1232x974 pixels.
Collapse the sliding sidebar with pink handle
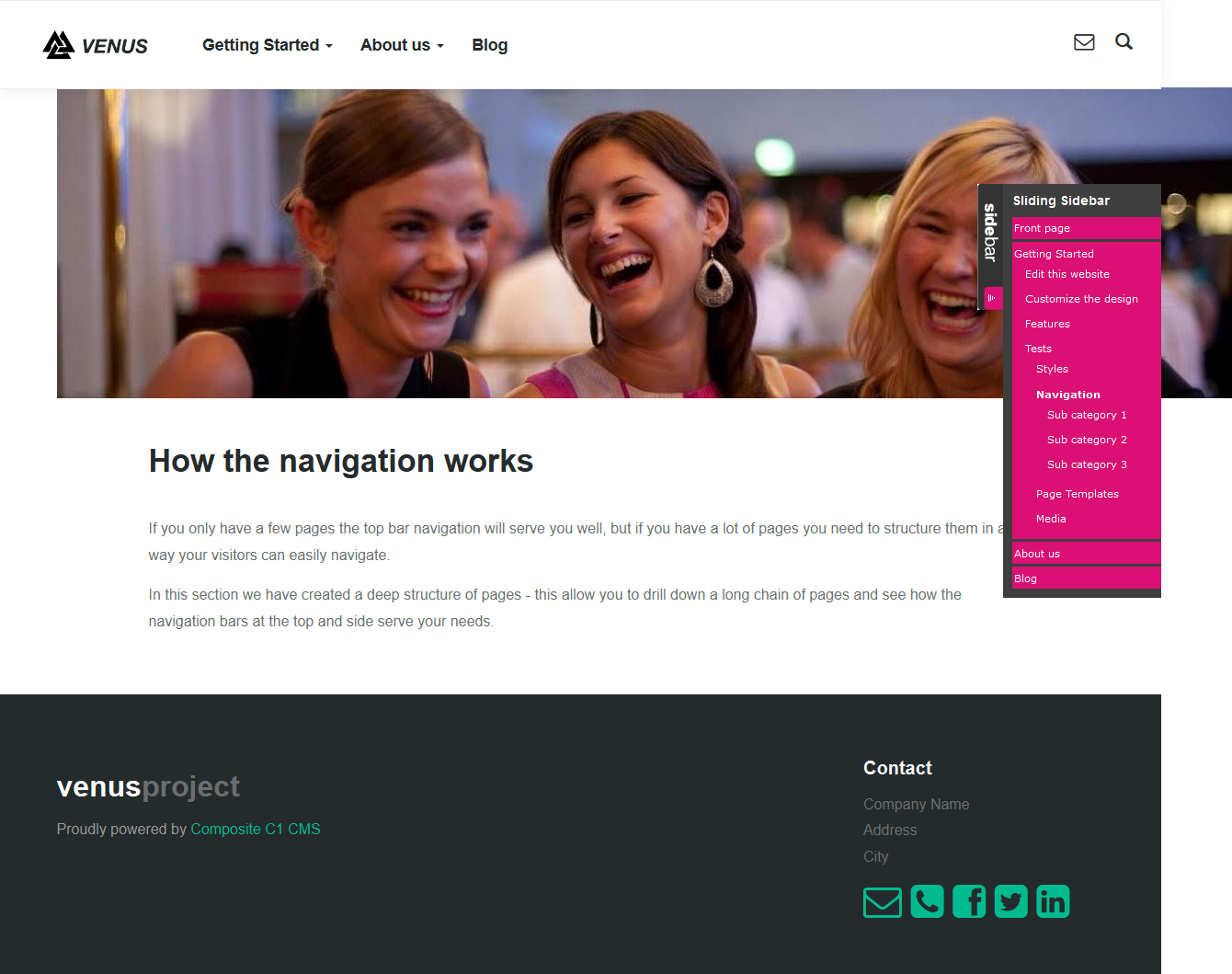coord(992,298)
